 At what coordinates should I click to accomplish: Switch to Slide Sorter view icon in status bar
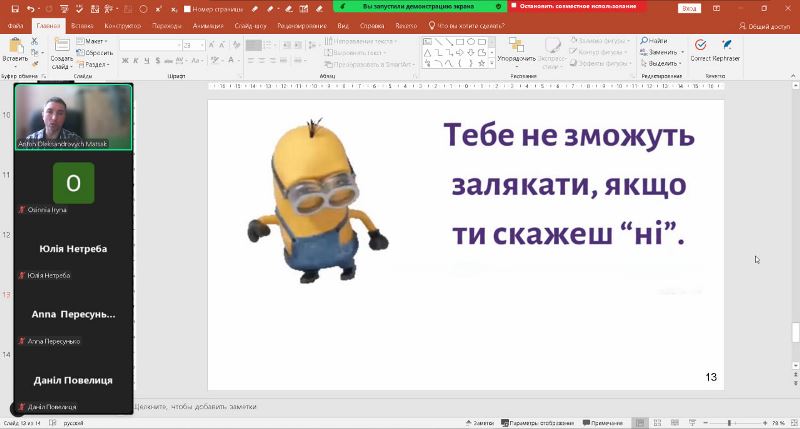coord(657,423)
